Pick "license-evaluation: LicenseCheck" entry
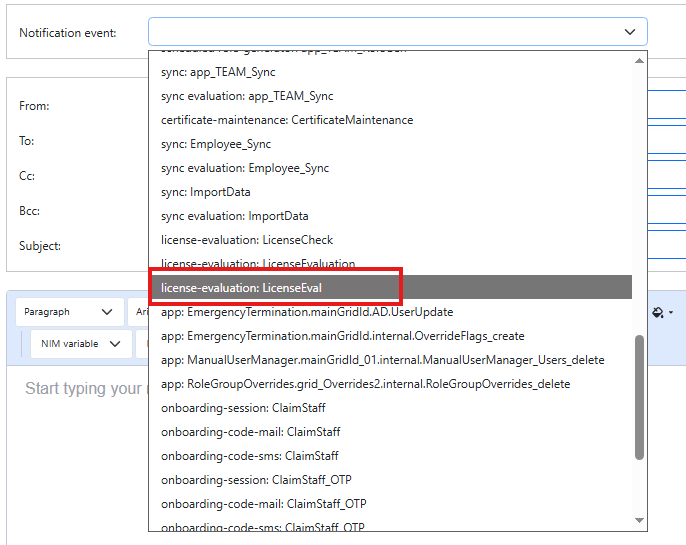This screenshot has width=686, height=545. point(390,240)
